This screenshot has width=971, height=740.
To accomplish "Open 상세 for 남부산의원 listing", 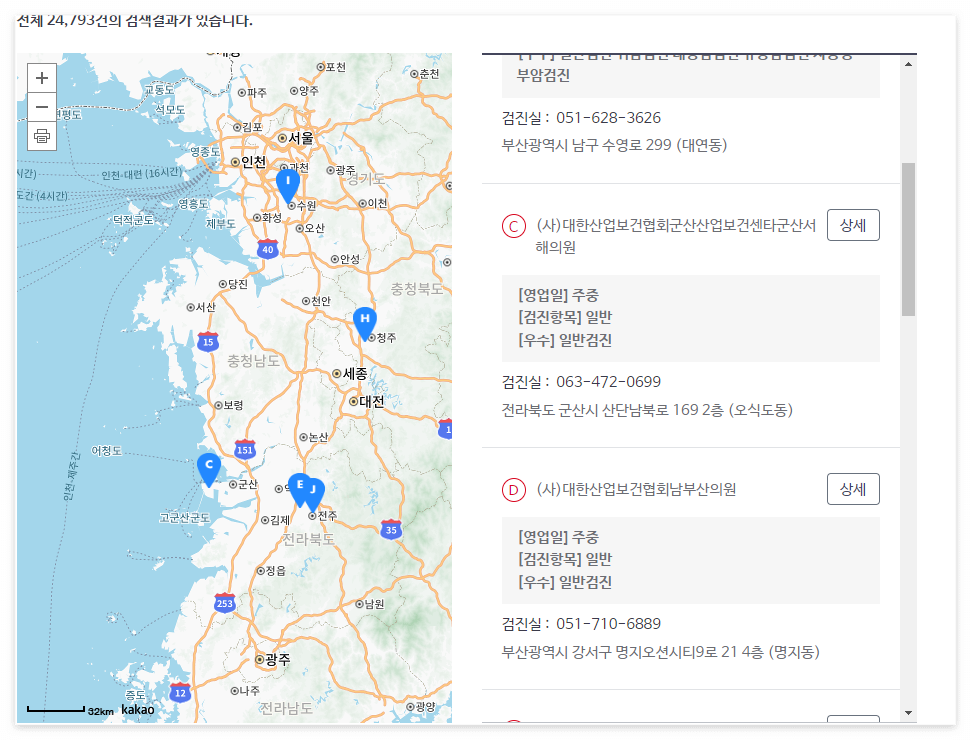I will pyautogui.click(x=852, y=489).
